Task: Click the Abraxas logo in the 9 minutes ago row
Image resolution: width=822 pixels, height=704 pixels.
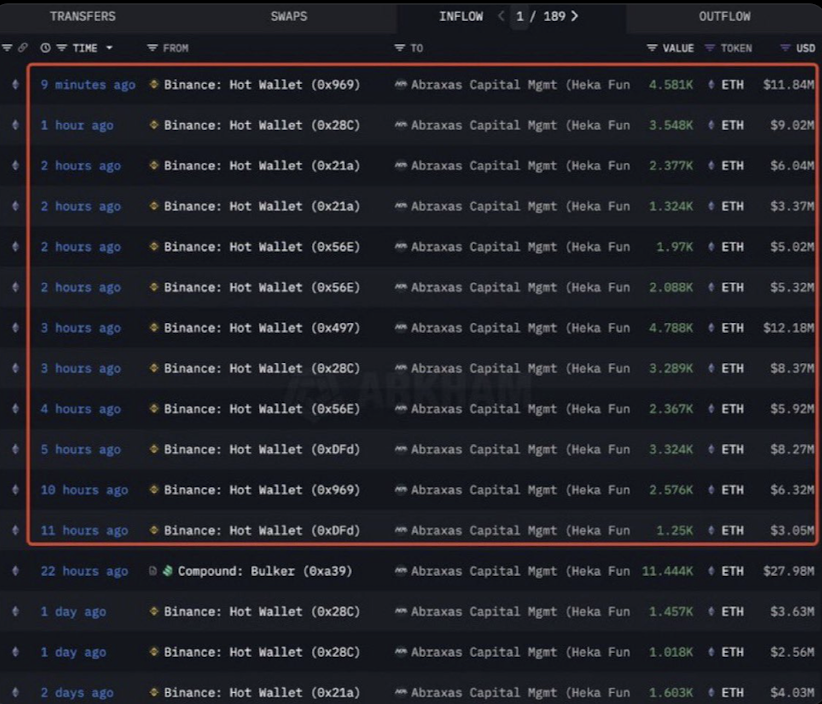Action: coord(401,84)
